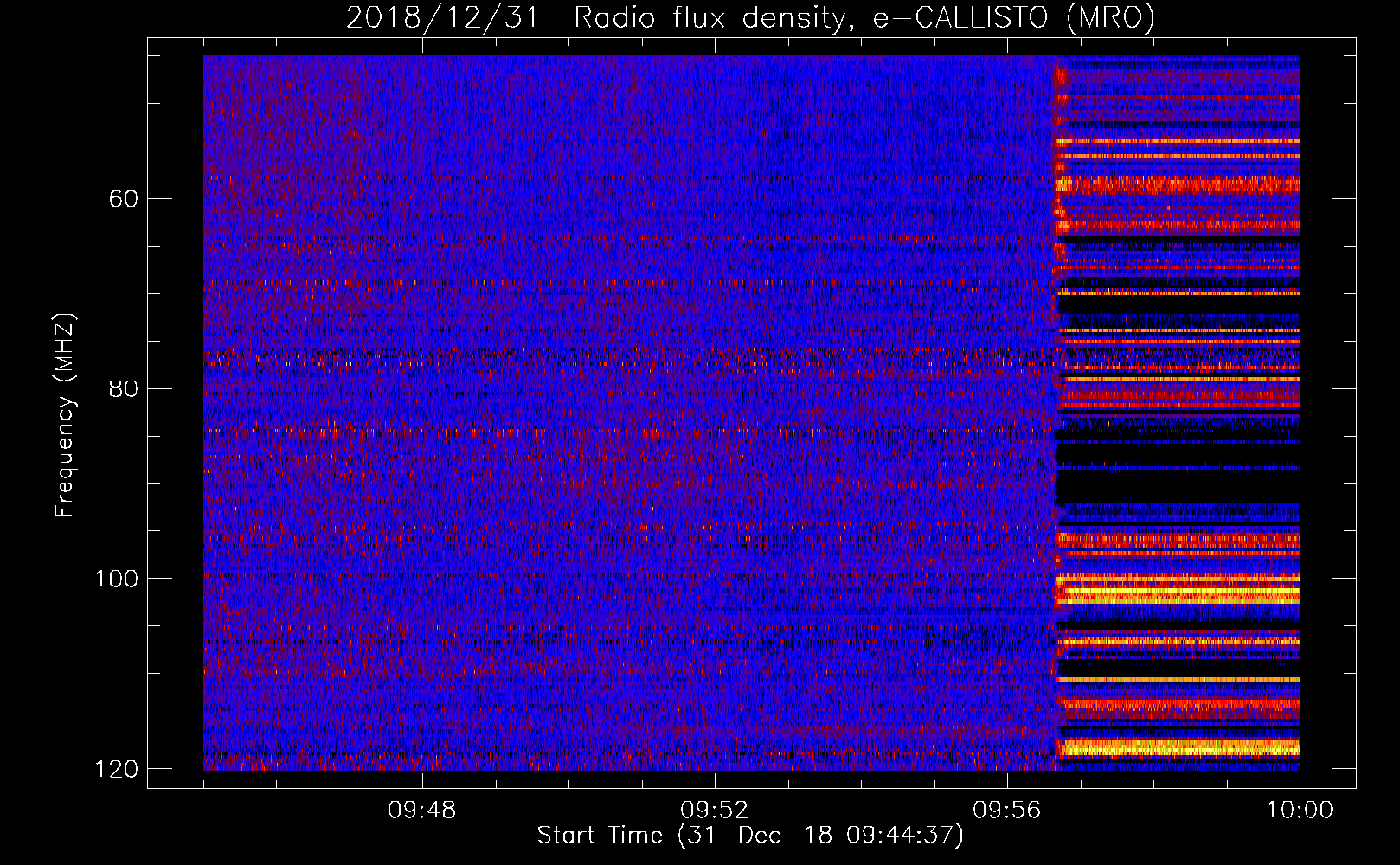
Task: Click the '09:52' time tick label
Action: [715, 811]
